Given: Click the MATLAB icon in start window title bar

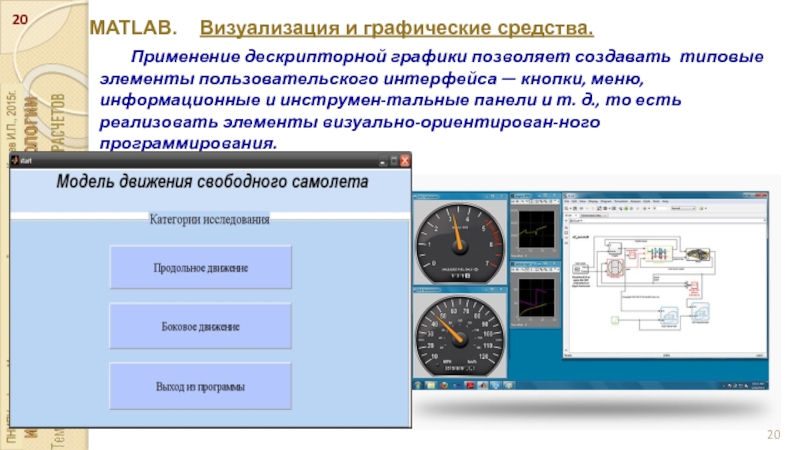Looking at the screenshot, I should [15, 159].
